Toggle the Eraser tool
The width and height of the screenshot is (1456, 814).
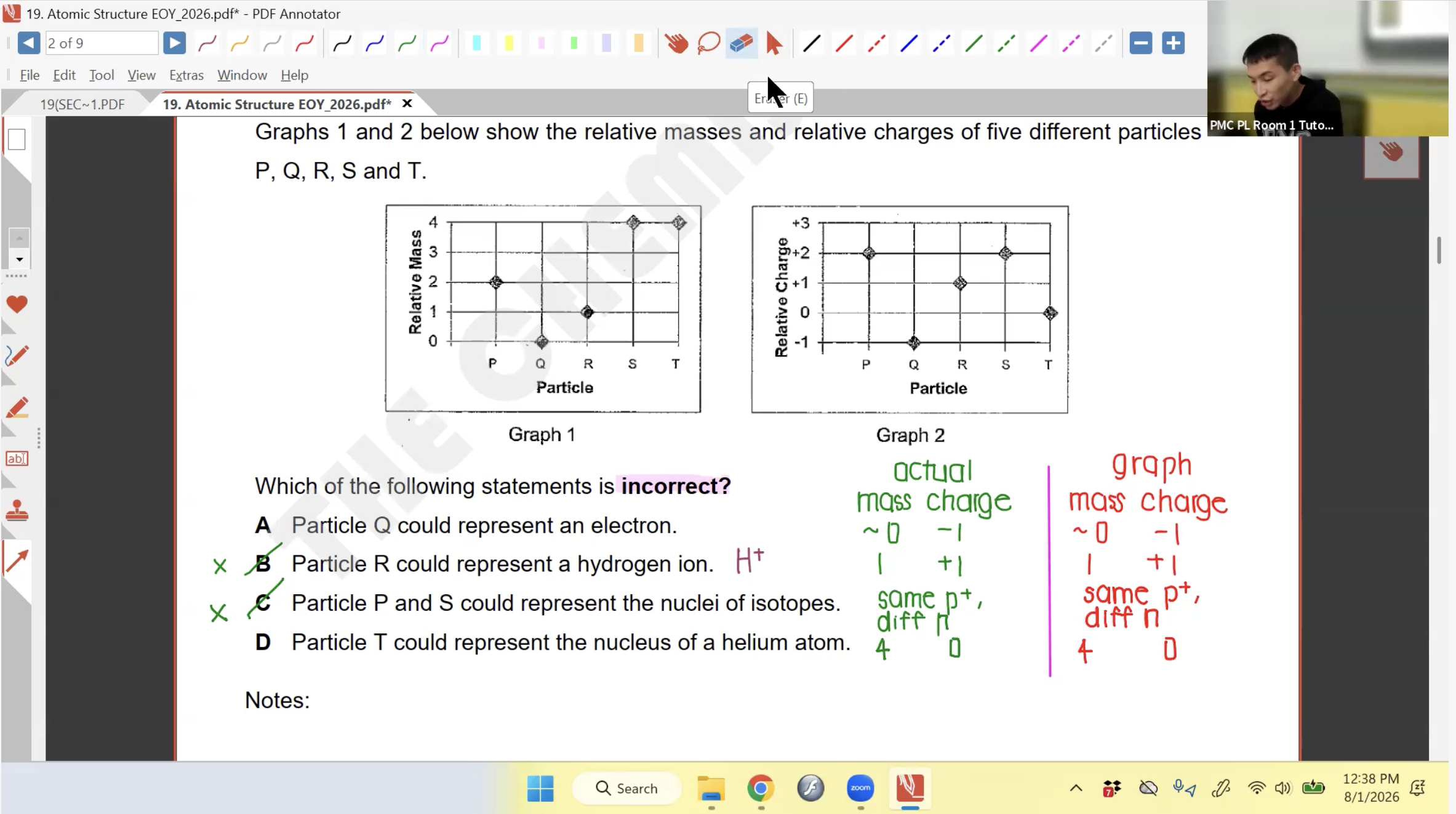point(742,43)
